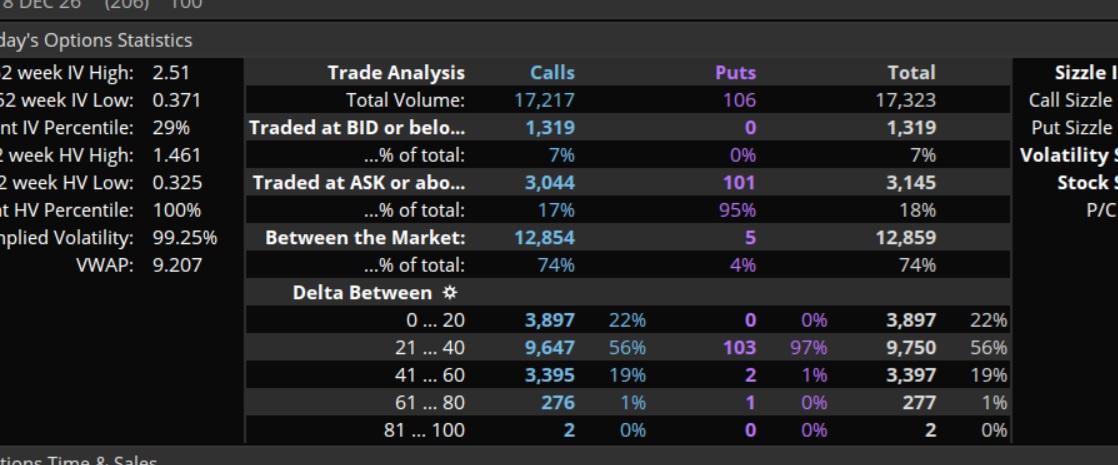The height and width of the screenshot is (465, 1118).
Task: Click 52 week IV Low value 0.371
Action: click(x=177, y=100)
